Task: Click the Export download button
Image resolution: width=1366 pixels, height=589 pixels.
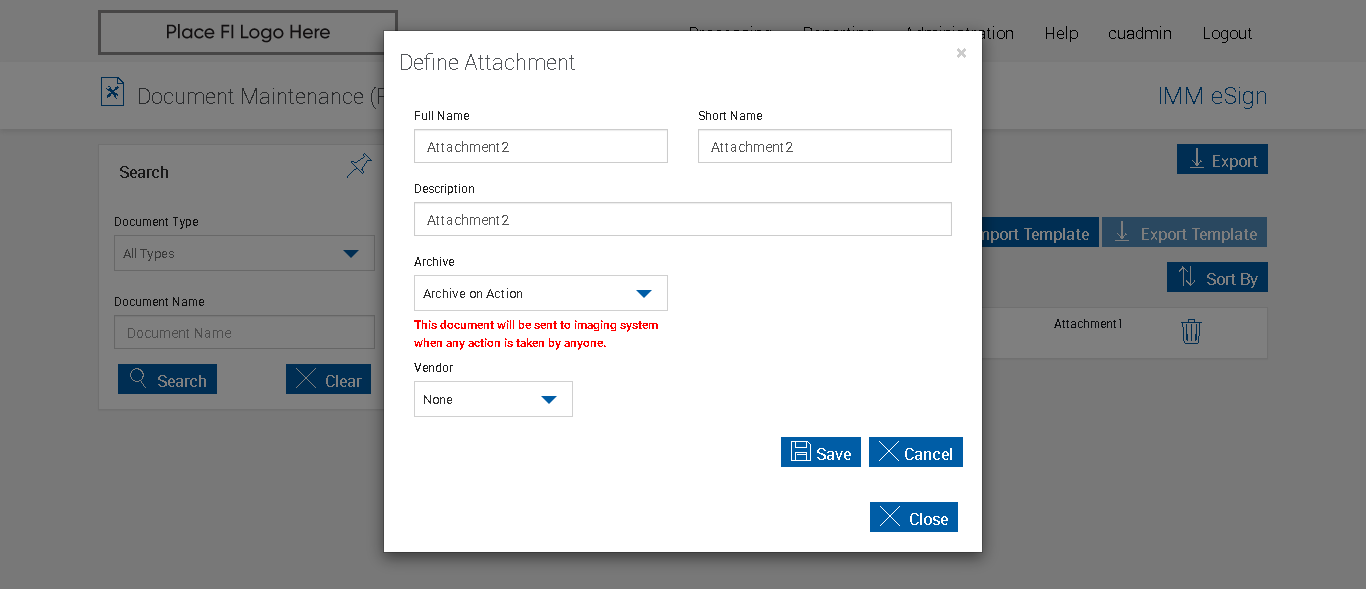Action: point(1222,160)
